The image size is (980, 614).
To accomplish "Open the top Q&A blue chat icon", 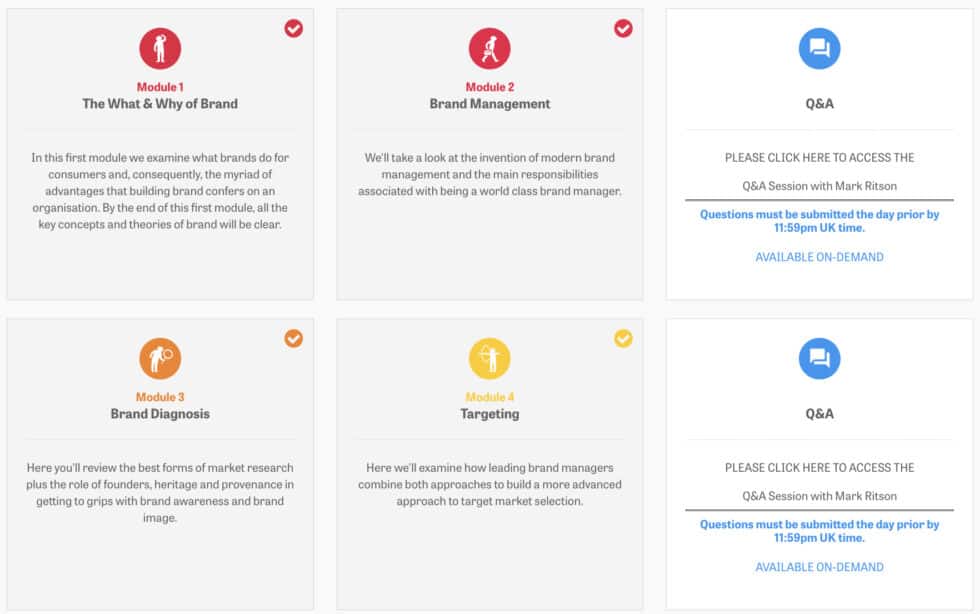I will [x=818, y=47].
